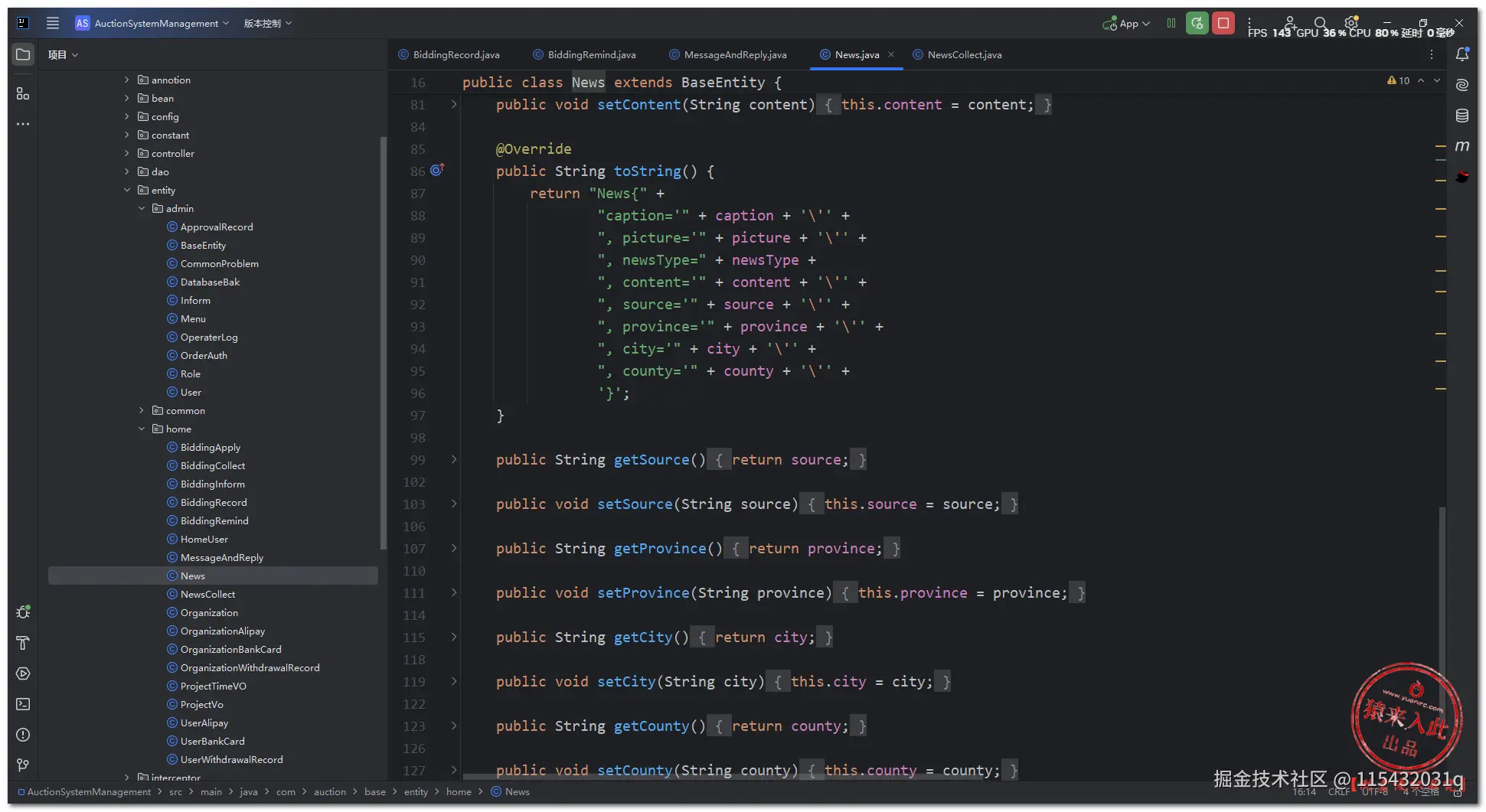Select OrganizationWithdrawalRecord in project tree

click(x=250, y=667)
